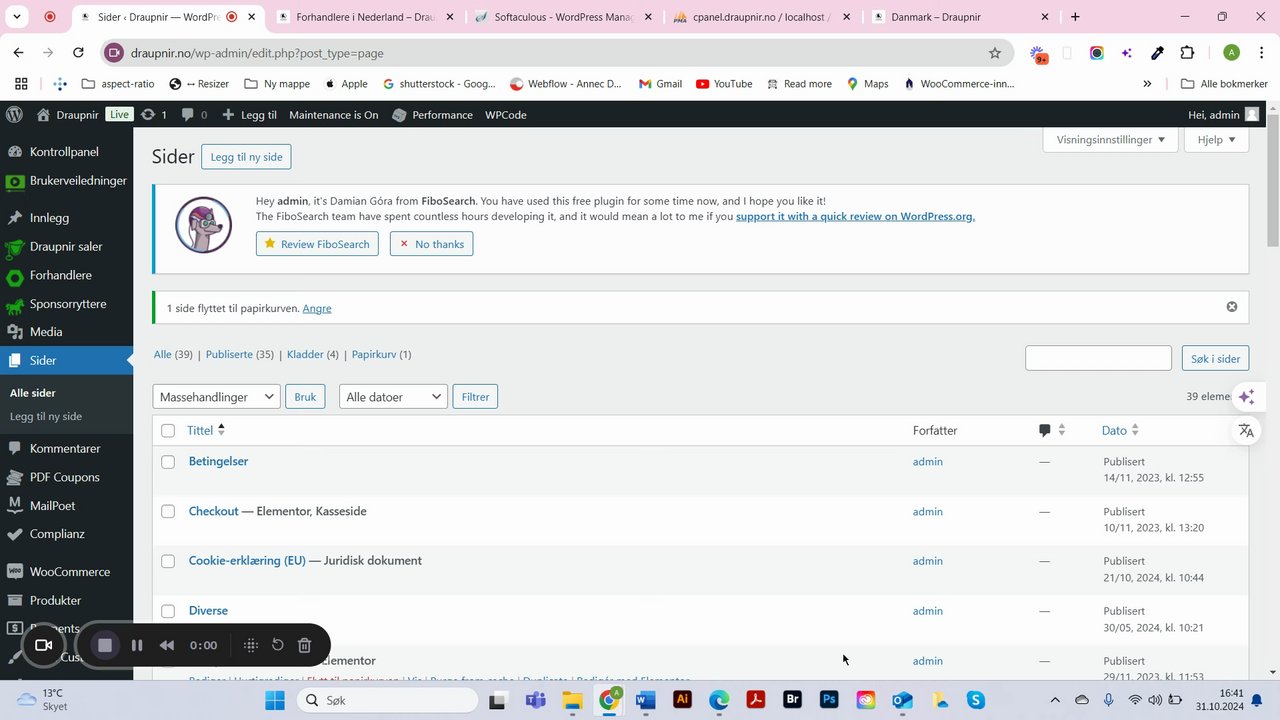This screenshot has height=720, width=1280.
Task: Dismiss the 'side flyttet til papirkurven' notice
Action: point(1232,307)
